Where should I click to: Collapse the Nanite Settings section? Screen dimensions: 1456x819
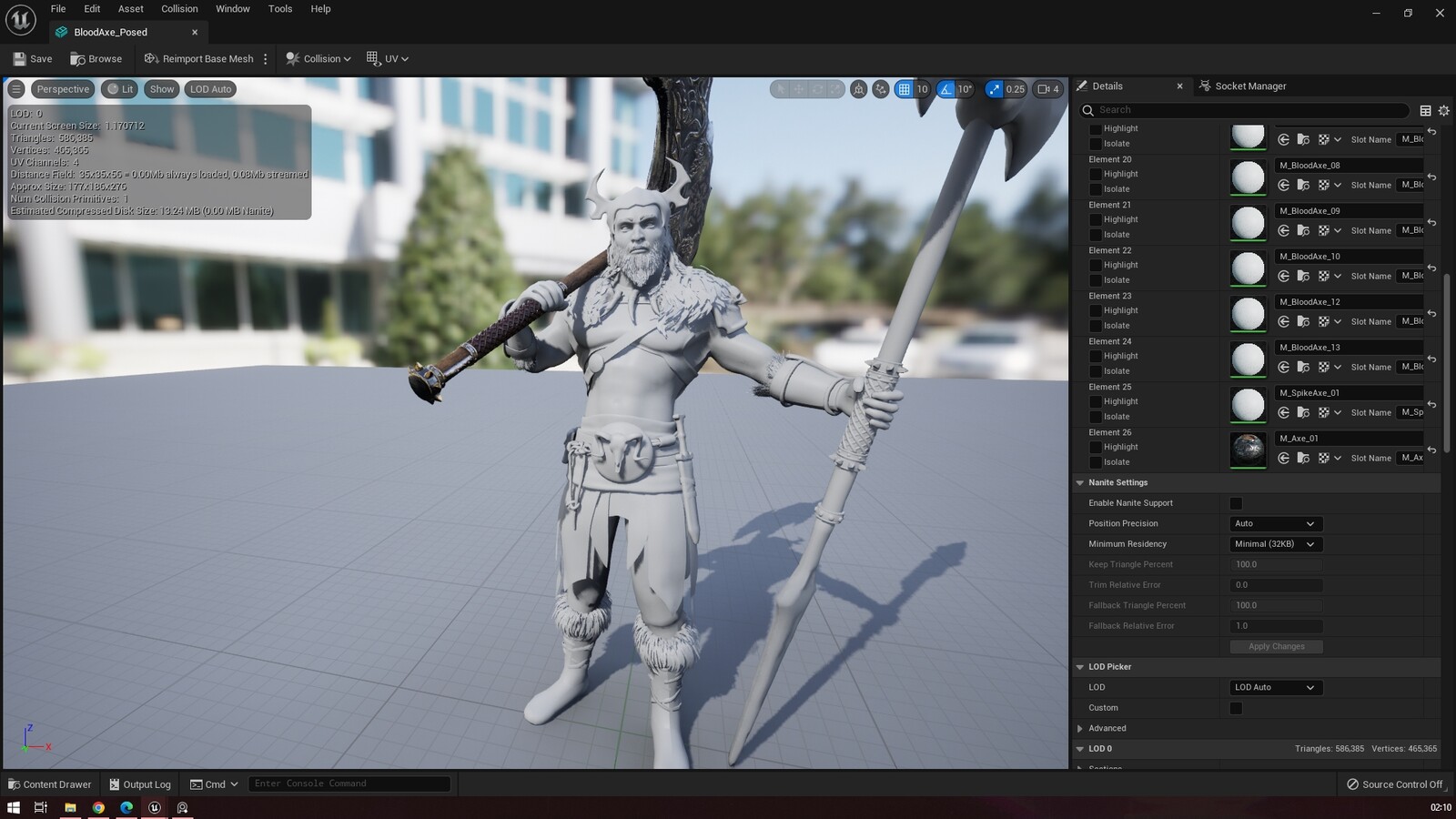(x=1080, y=483)
